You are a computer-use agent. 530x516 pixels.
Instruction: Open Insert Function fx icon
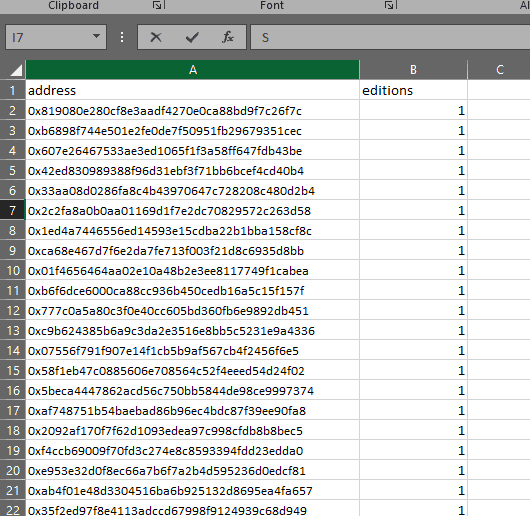tap(228, 37)
